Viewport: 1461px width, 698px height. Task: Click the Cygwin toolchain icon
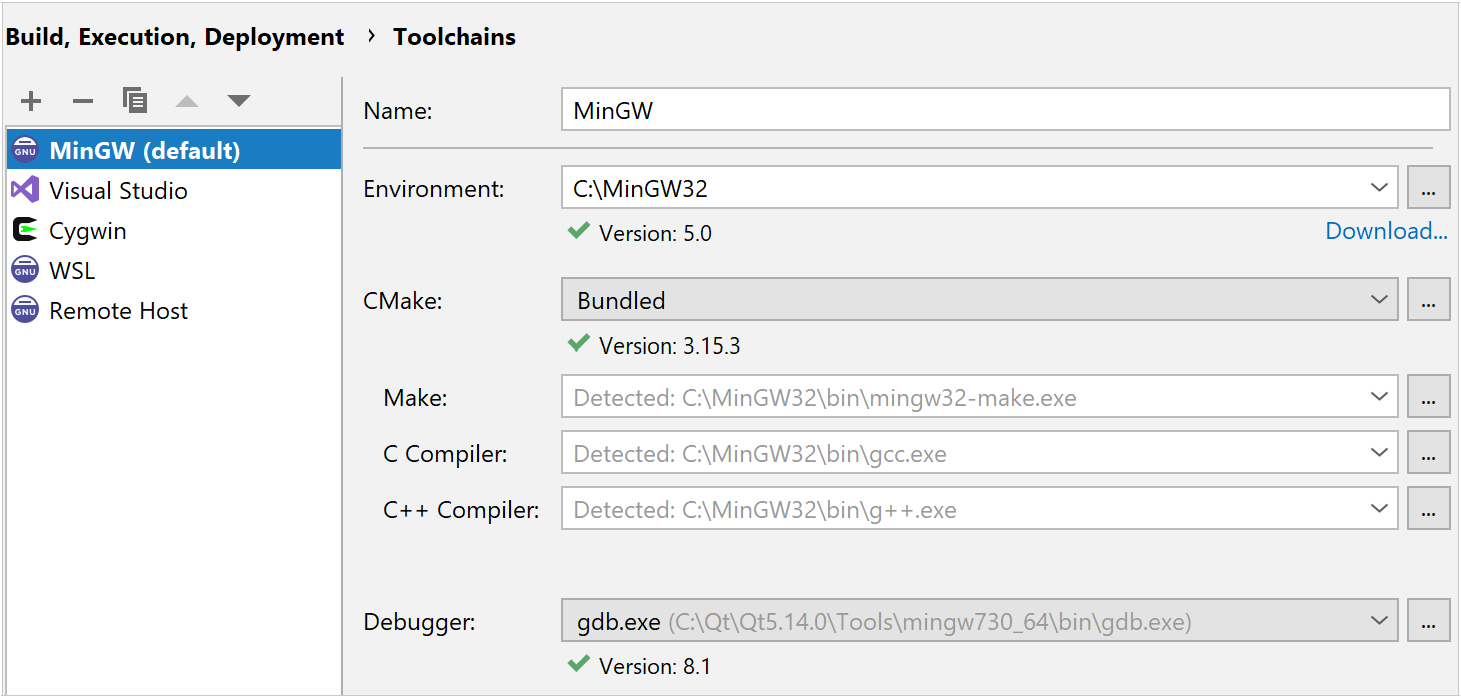coord(24,229)
